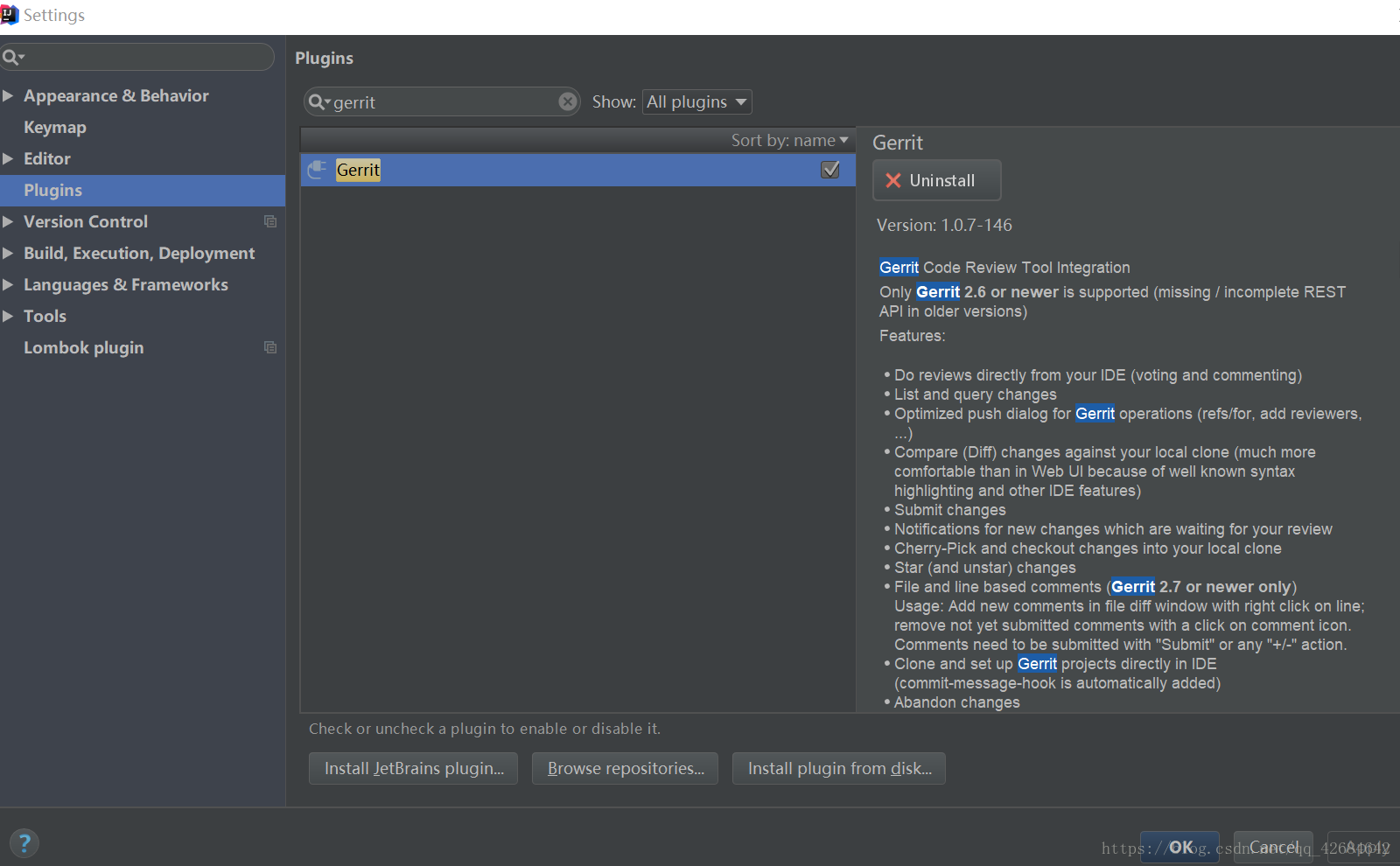Screen dimensions: 1400x866
Task: Expand Build, Execution, Deployment section
Action: [8, 253]
